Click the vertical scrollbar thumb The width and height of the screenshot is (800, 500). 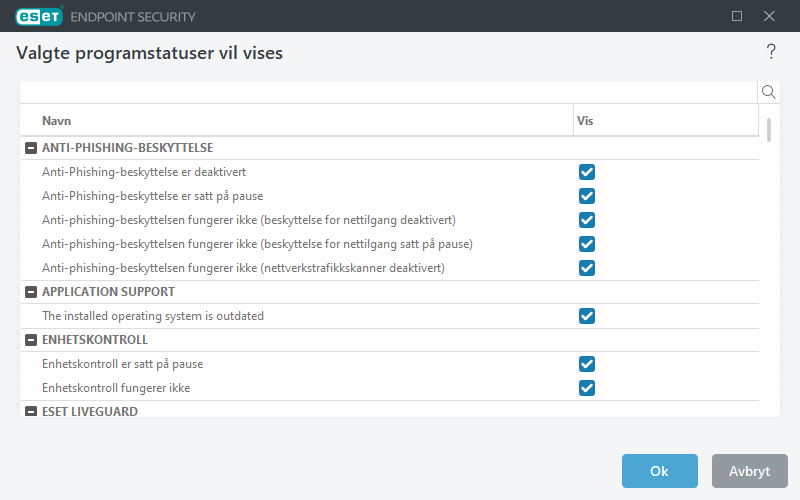(769, 130)
